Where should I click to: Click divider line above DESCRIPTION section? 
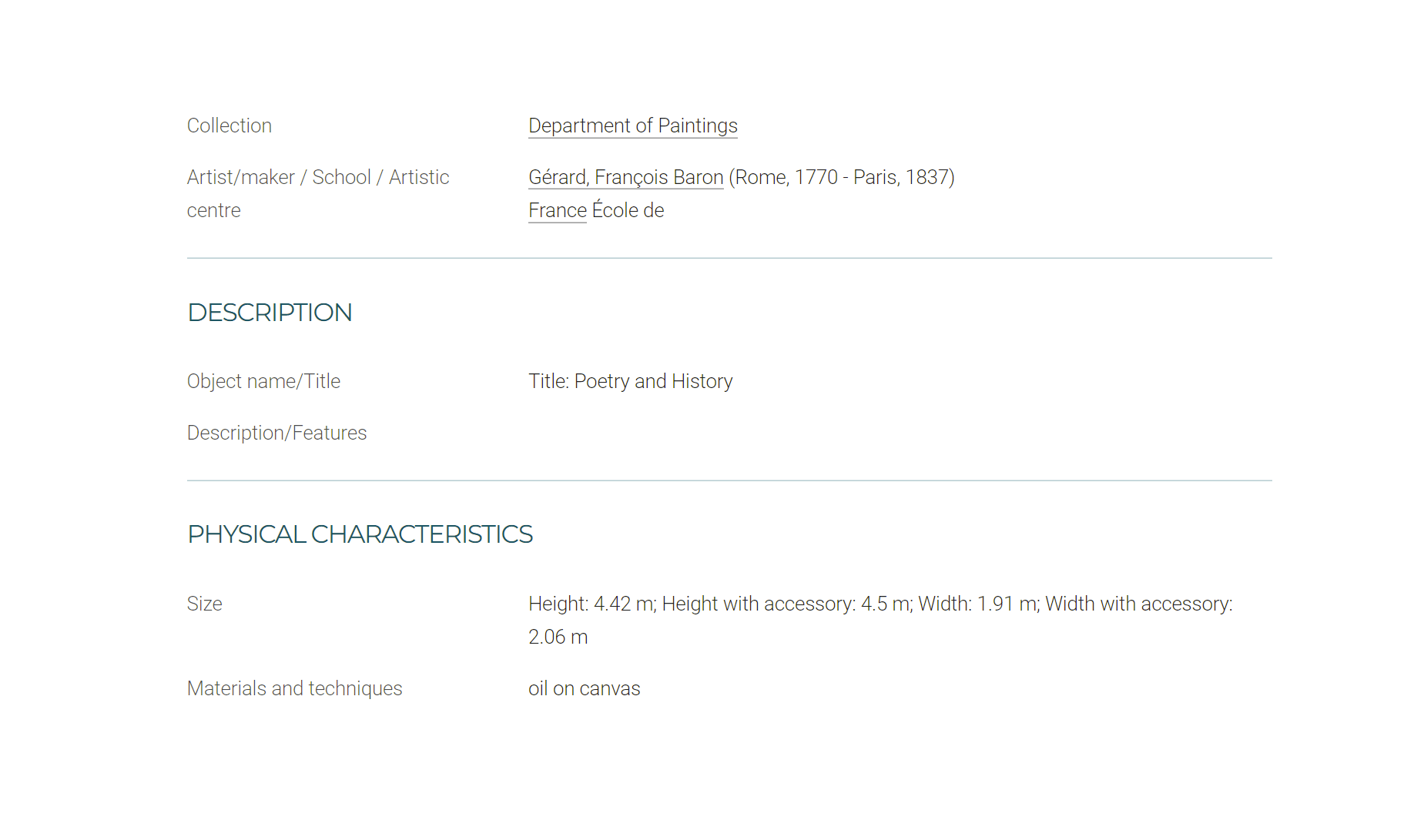[x=729, y=258]
